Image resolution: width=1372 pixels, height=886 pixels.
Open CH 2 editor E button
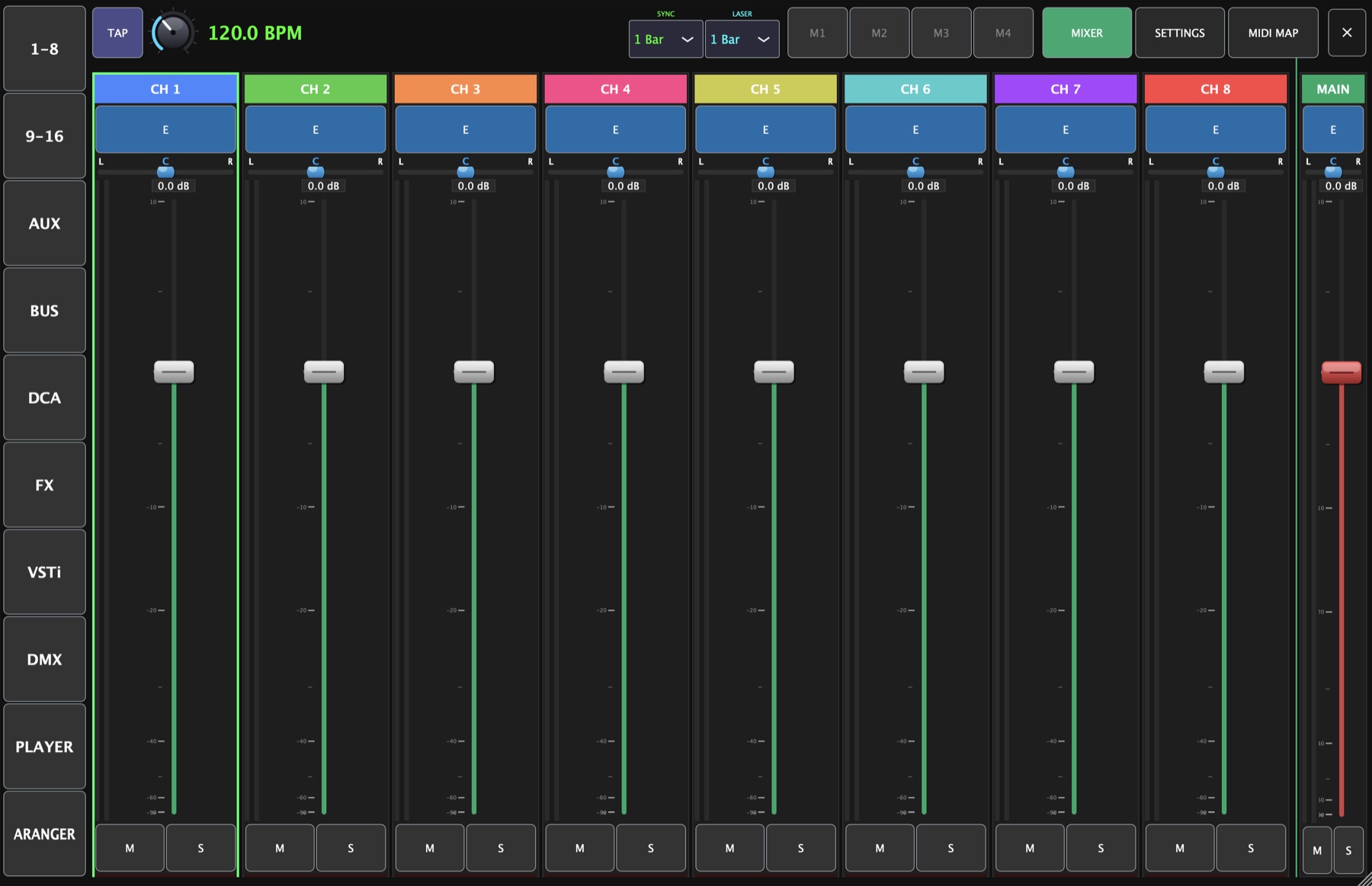coord(316,130)
